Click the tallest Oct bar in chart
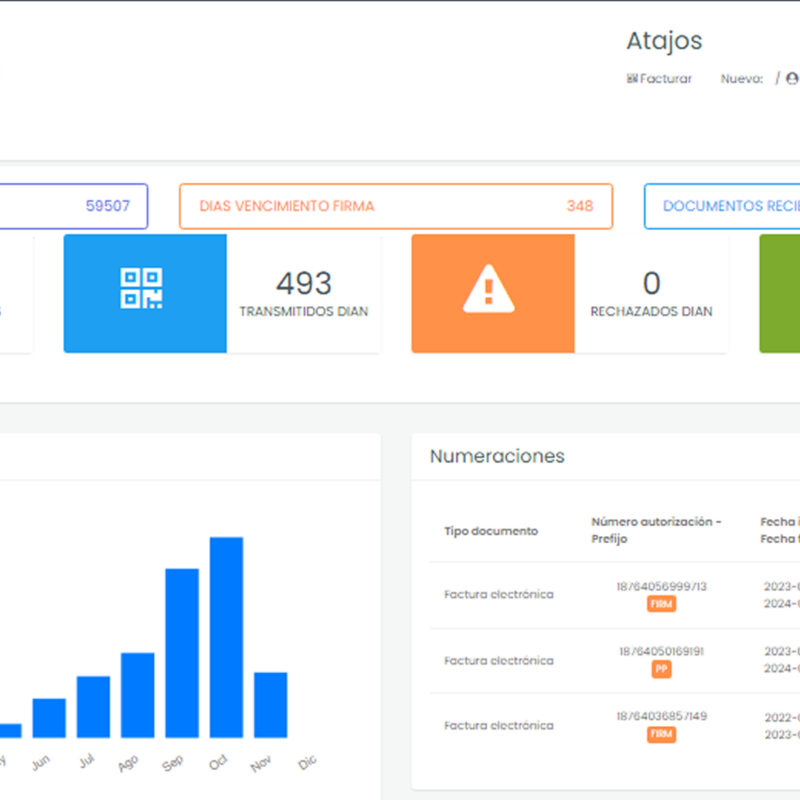The width and height of the screenshot is (800, 800). pos(226,638)
